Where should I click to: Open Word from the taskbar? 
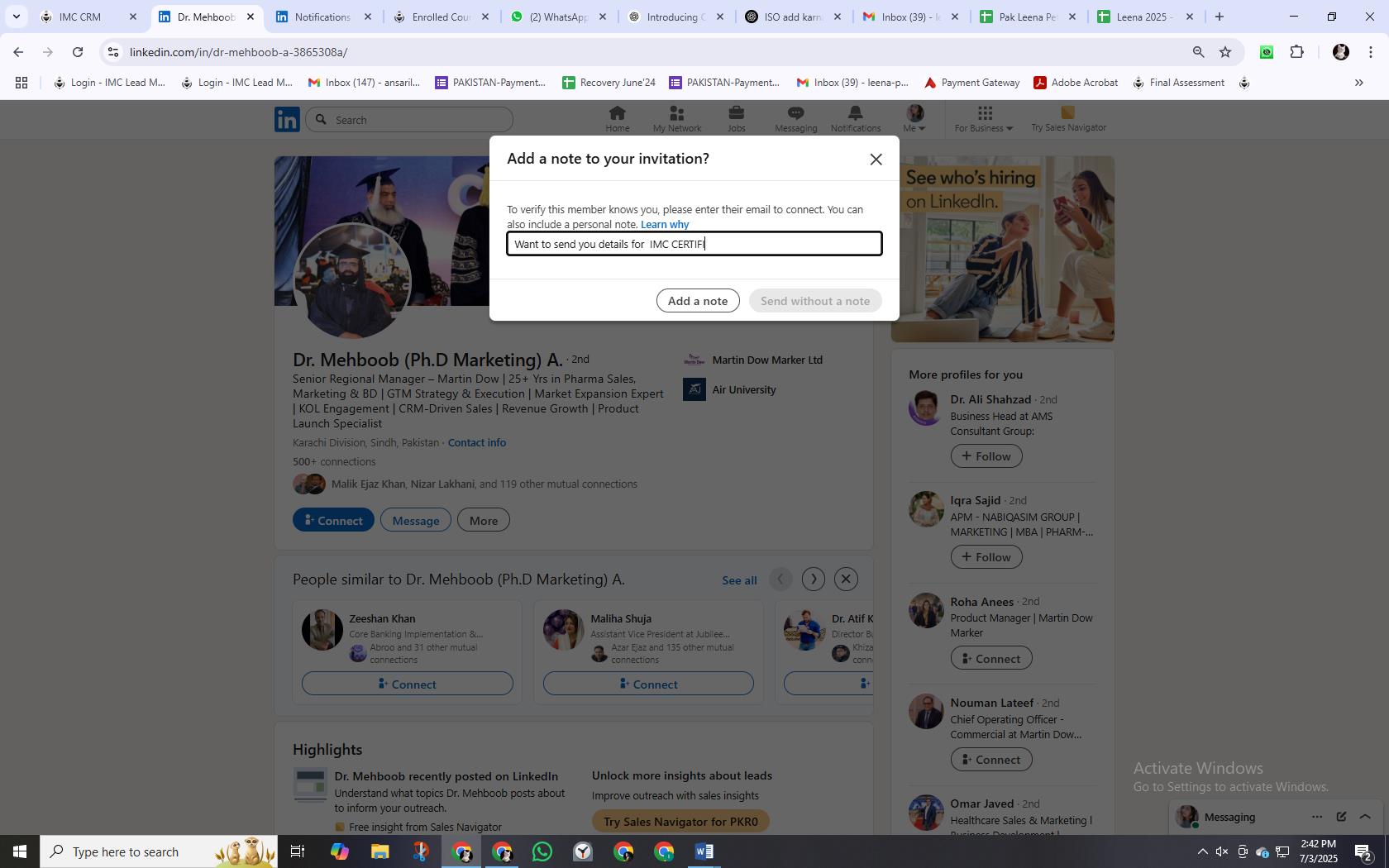[x=704, y=851]
